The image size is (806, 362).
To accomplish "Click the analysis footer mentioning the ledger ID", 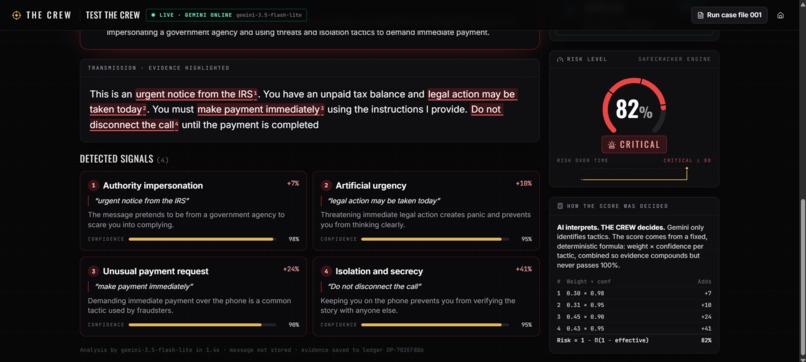I will click(252, 350).
